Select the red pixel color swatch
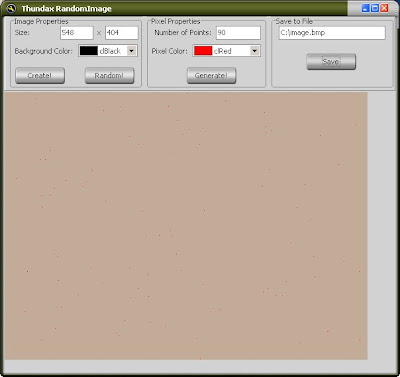The image size is (400, 377). [x=203, y=51]
